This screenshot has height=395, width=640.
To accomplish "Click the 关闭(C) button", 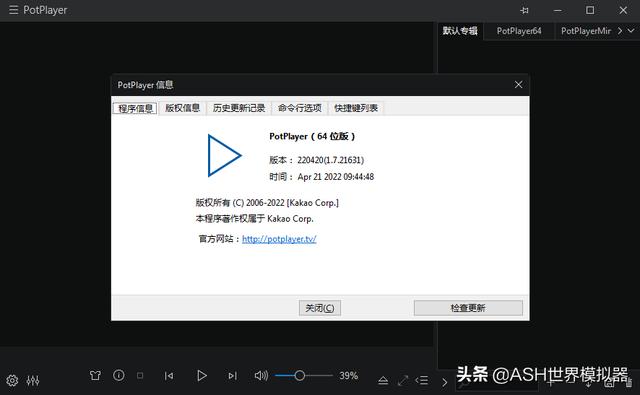I will tap(320, 308).
